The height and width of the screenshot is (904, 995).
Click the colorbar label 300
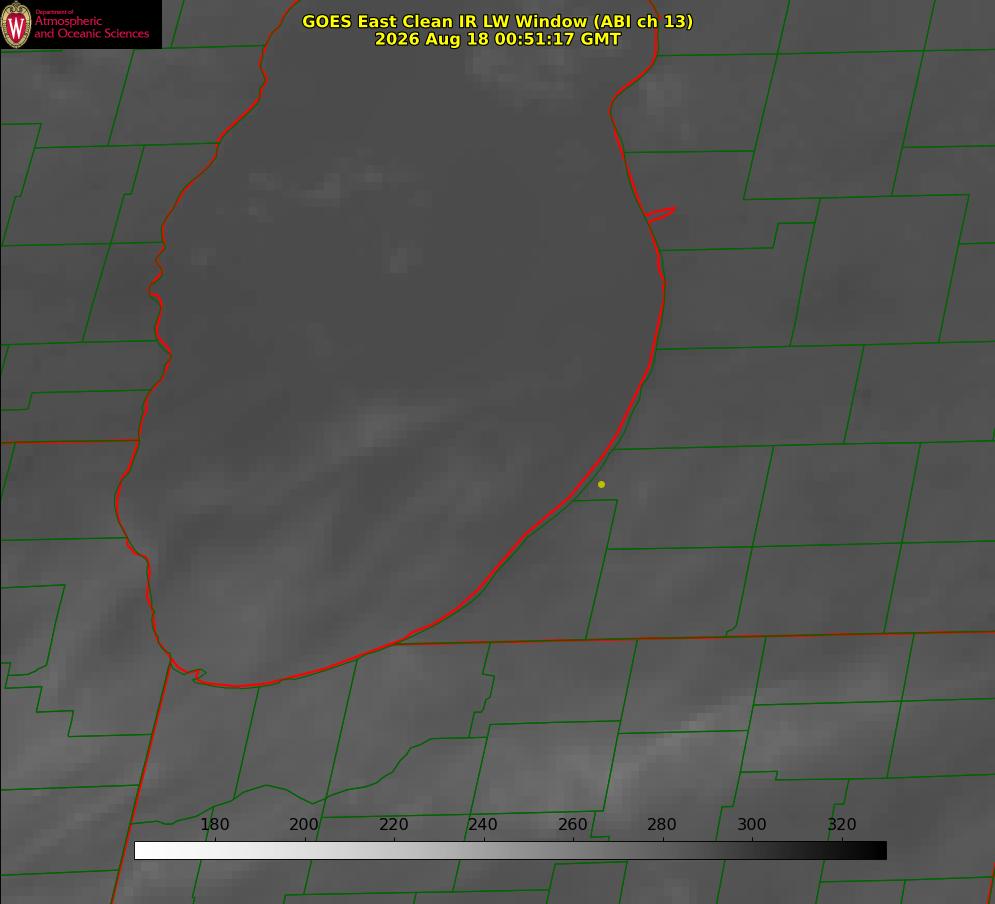tap(752, 824)
